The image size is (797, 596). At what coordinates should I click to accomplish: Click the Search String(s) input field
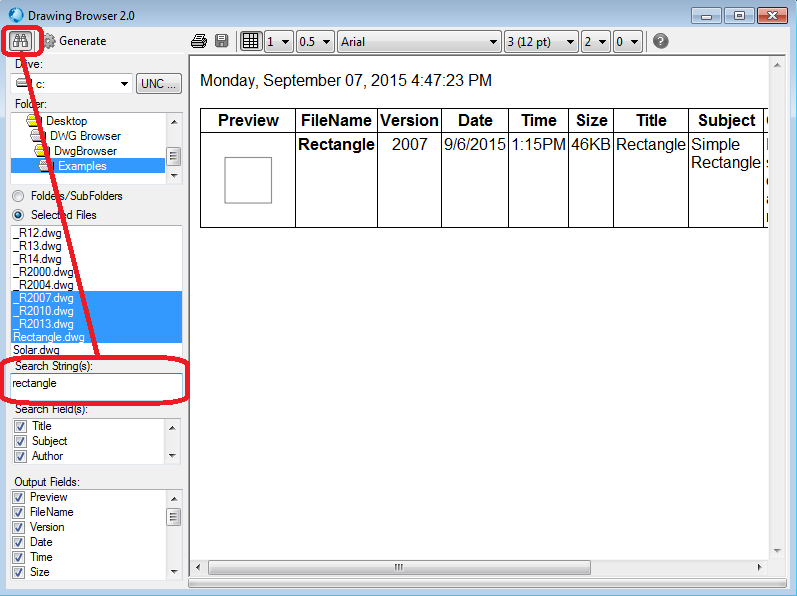pos(97,384)
